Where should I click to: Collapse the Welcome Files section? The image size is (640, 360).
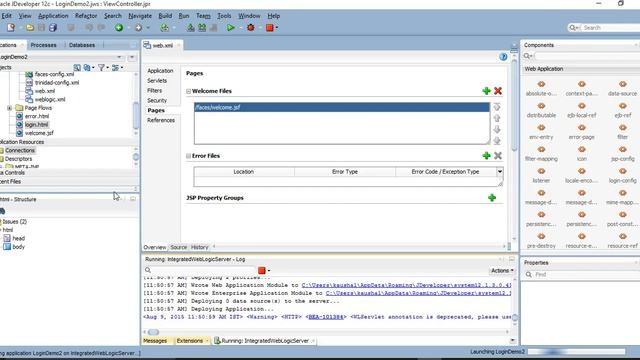pyautogui.click(x=188, y=91)
